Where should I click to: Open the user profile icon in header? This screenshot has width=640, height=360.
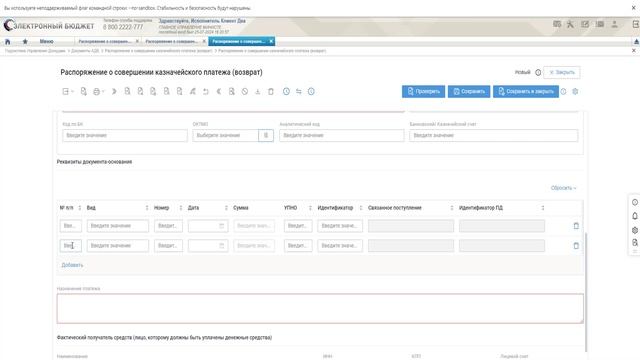click(x=614, y=24)
